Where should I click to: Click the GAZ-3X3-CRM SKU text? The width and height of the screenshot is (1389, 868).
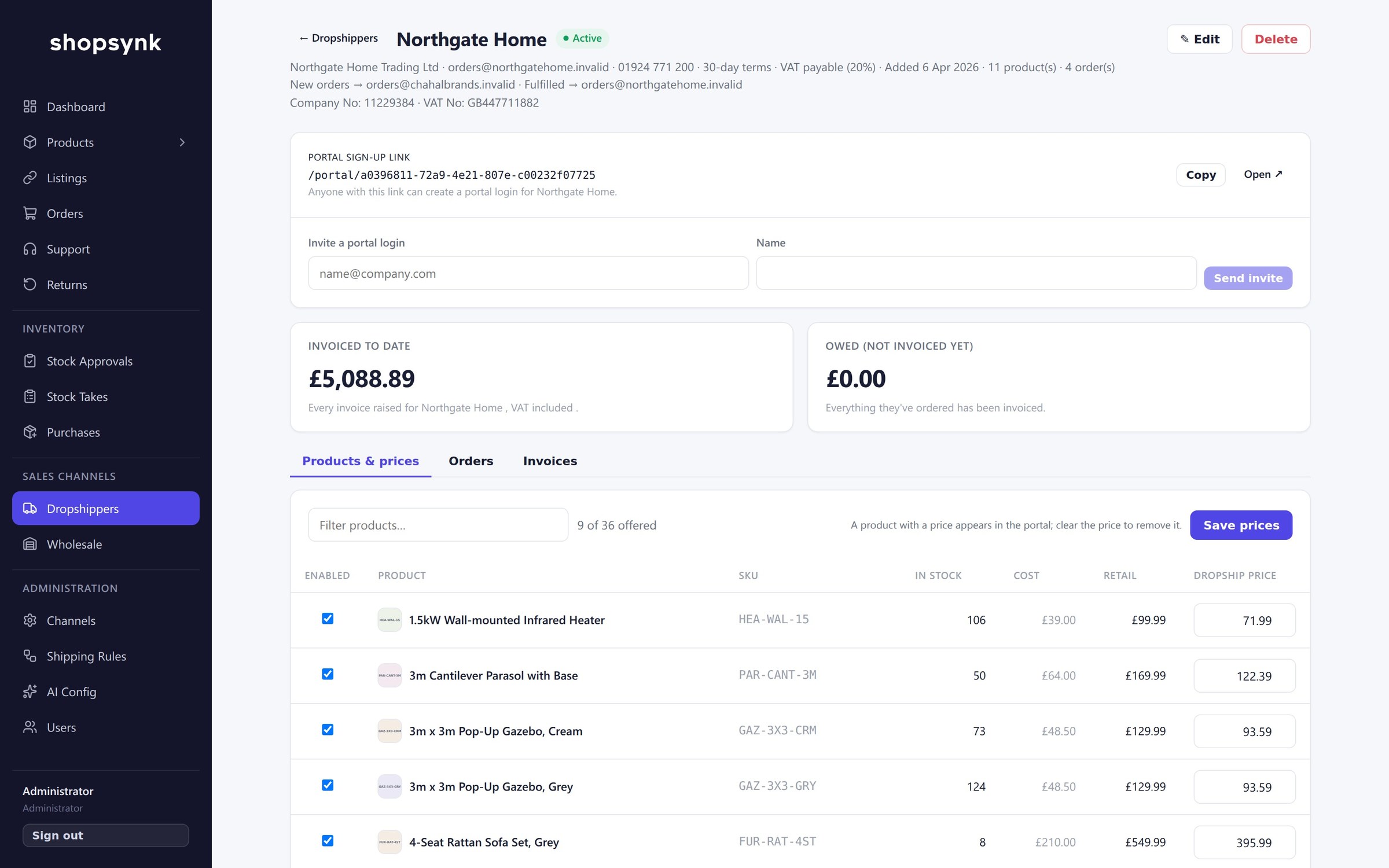(777, 730)
